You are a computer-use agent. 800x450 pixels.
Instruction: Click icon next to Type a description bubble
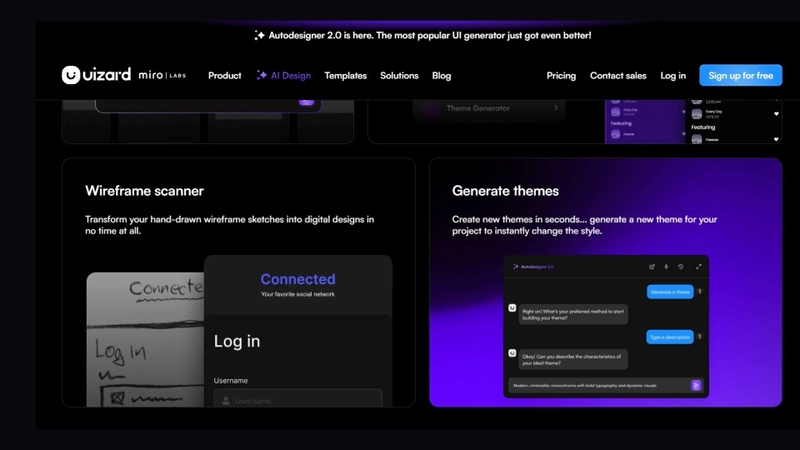click(x=700, y=337)
